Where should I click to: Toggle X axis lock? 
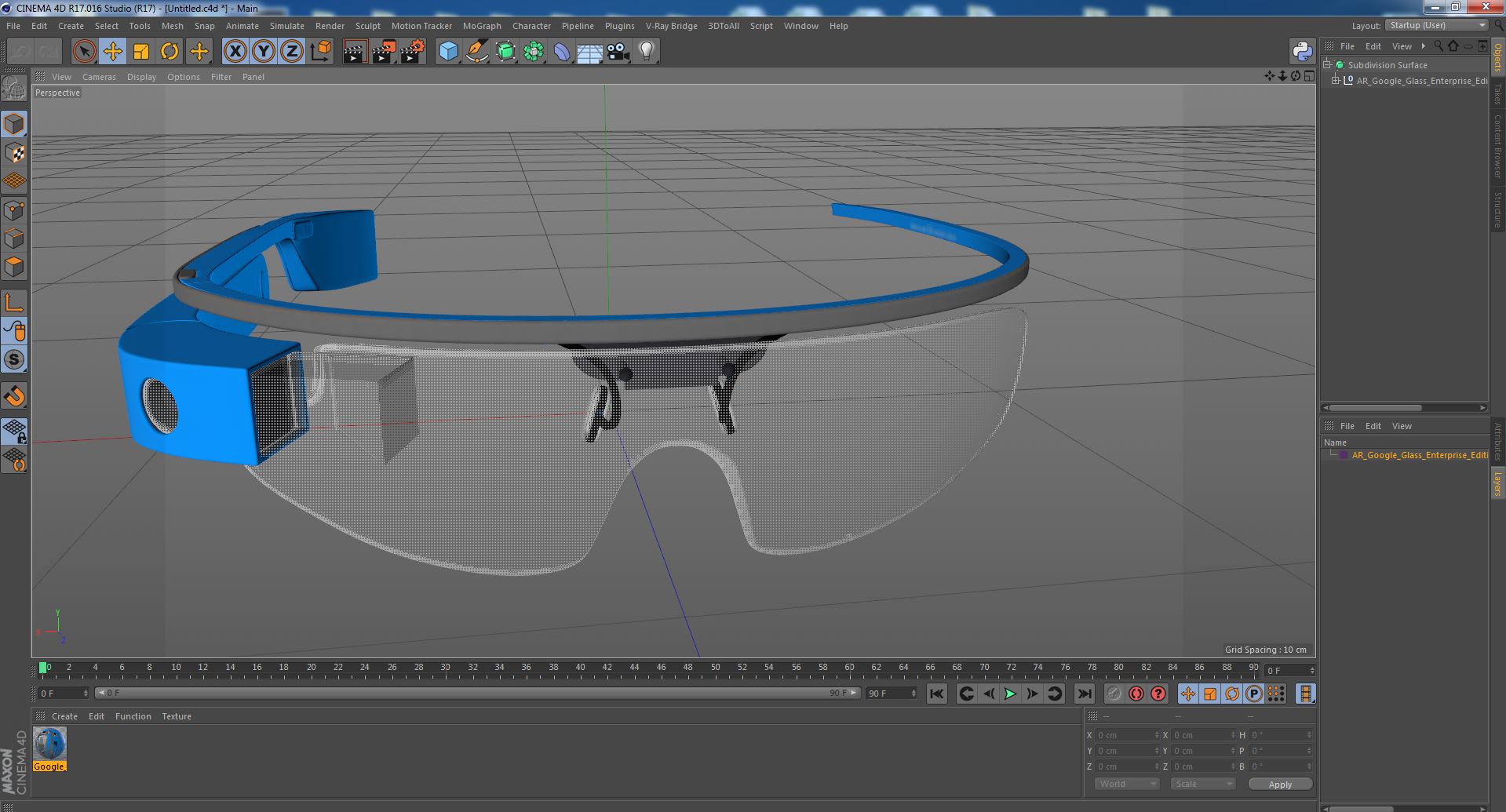tap(235, 52)
